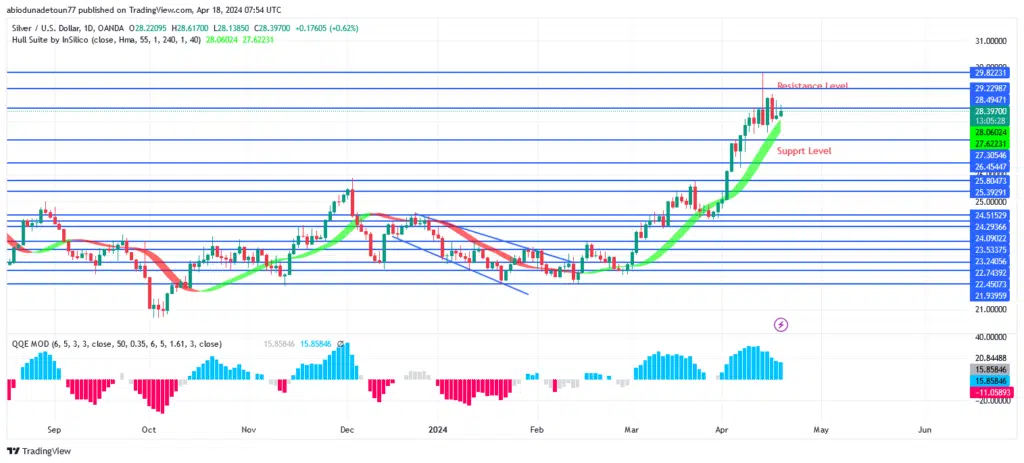
Task: Click the 2024 label on time axis
Action: click(x=438, y=430)
